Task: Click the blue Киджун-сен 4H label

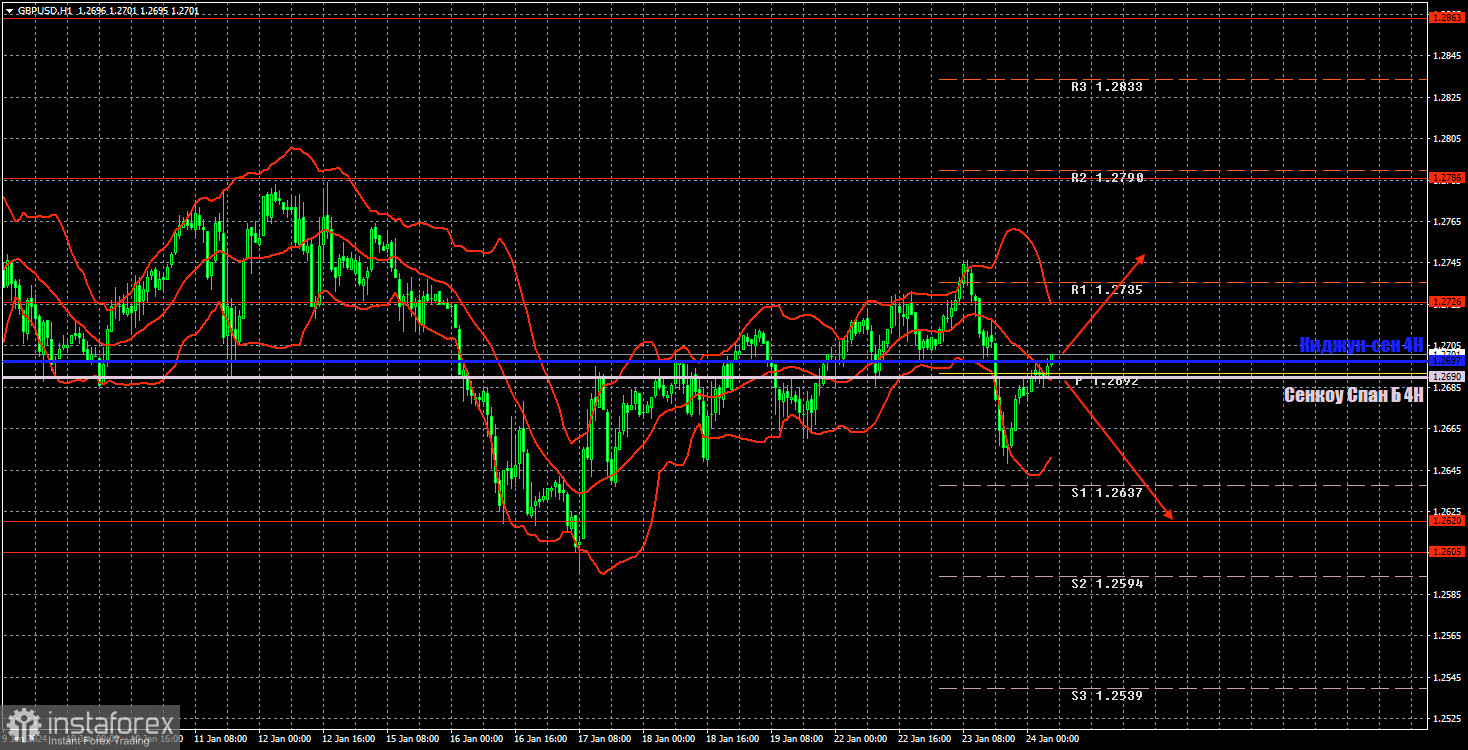Action: pos(1361,344)
